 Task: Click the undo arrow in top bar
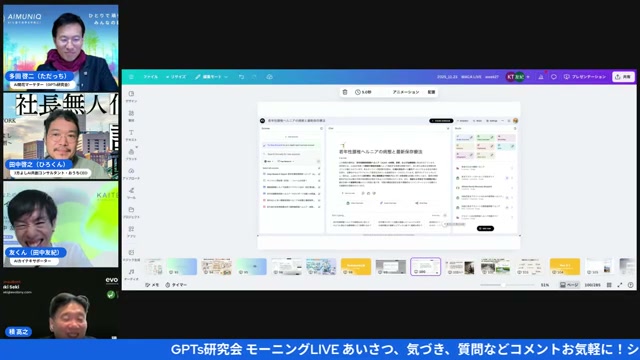tap(241, 77)
